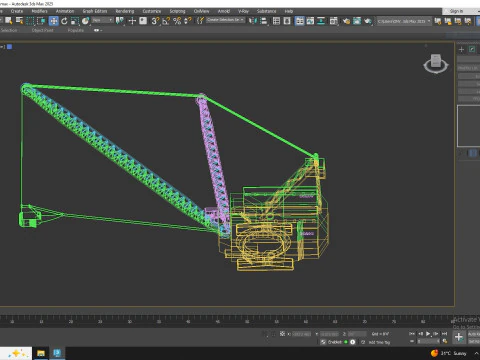This screenshot has height=360, width=480.
Task: Open the Graph Editors menu
Action: click(x=95, y=11)
